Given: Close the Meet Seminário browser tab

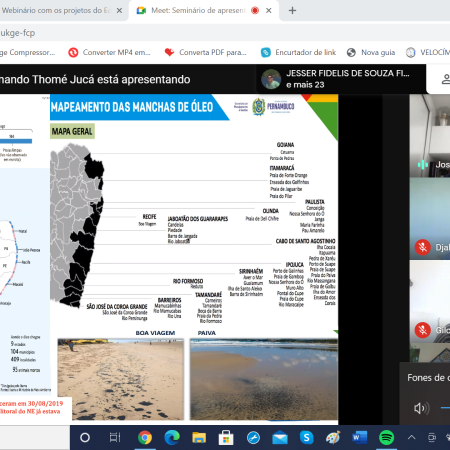Looking at the screenshot, I should tap(269, 11).
